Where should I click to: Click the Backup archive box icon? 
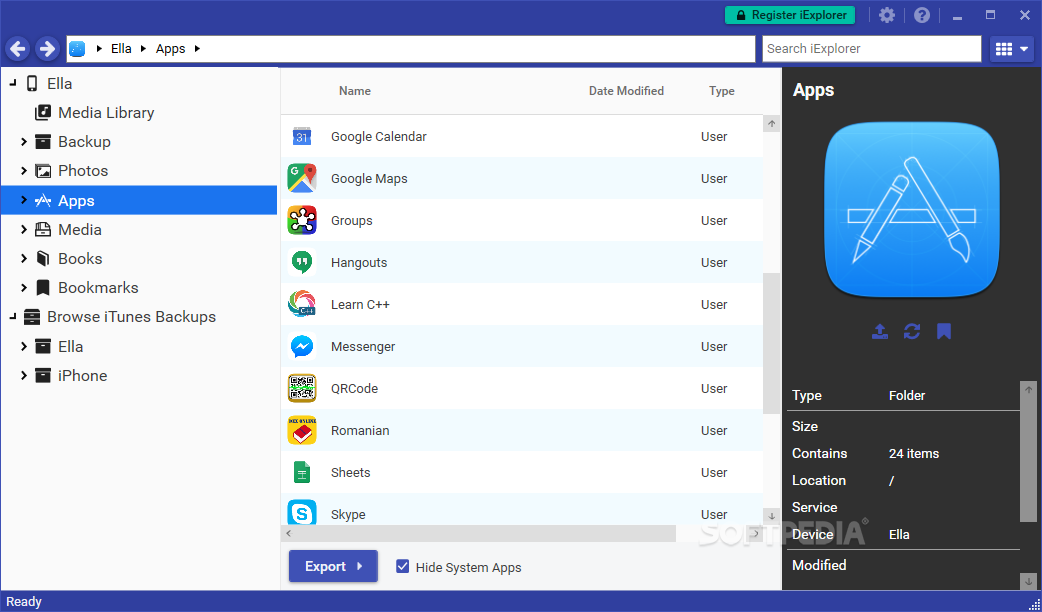pyautogui.click(x=43, y=142)
